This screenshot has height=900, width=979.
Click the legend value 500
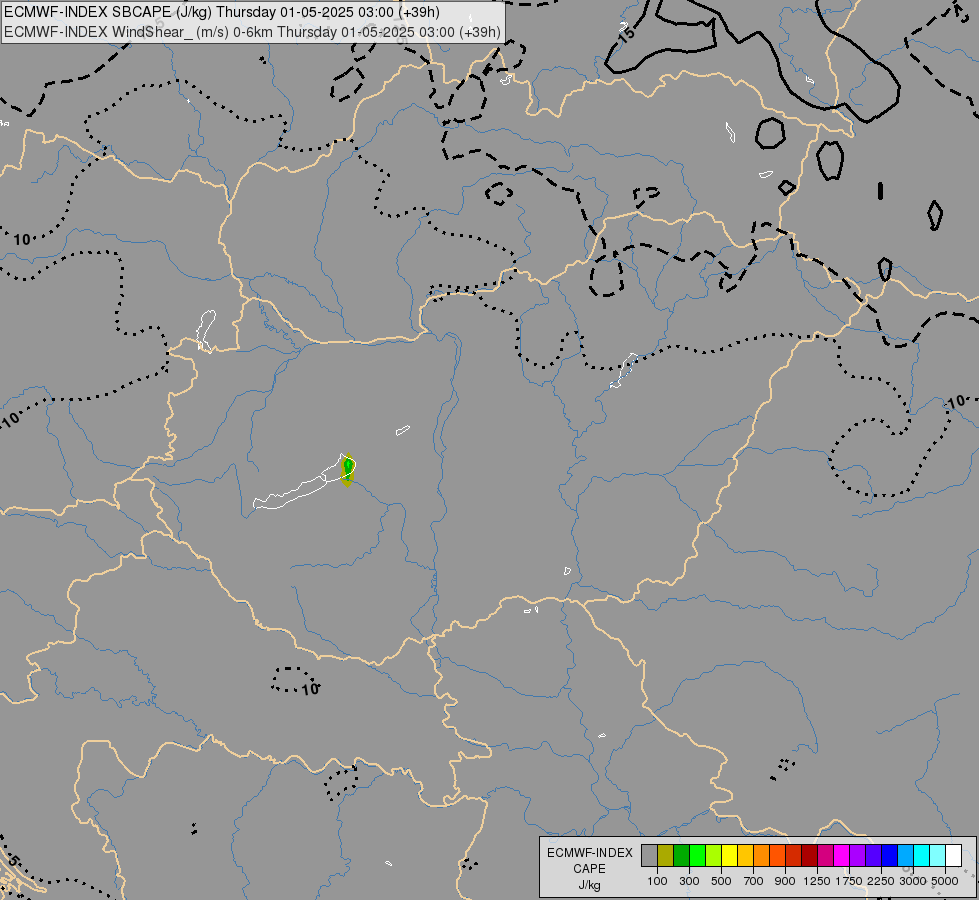(x=721, y=881)
